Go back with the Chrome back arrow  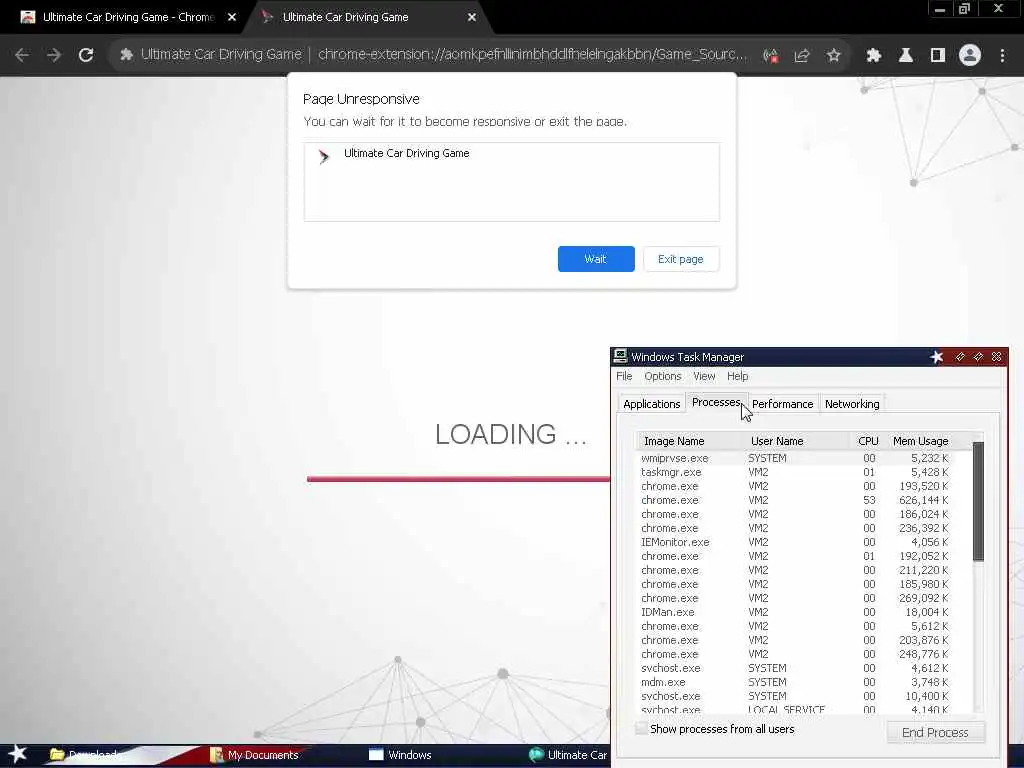(22, 55)
